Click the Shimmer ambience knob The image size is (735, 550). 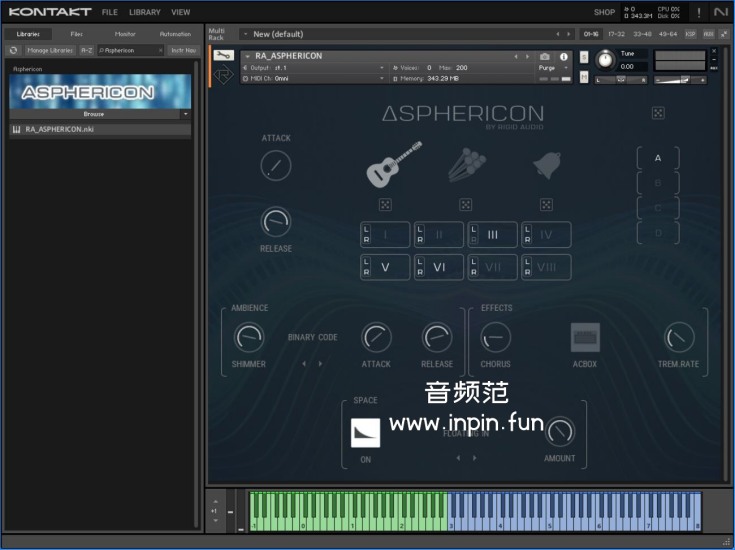click(x=248, y=338)
